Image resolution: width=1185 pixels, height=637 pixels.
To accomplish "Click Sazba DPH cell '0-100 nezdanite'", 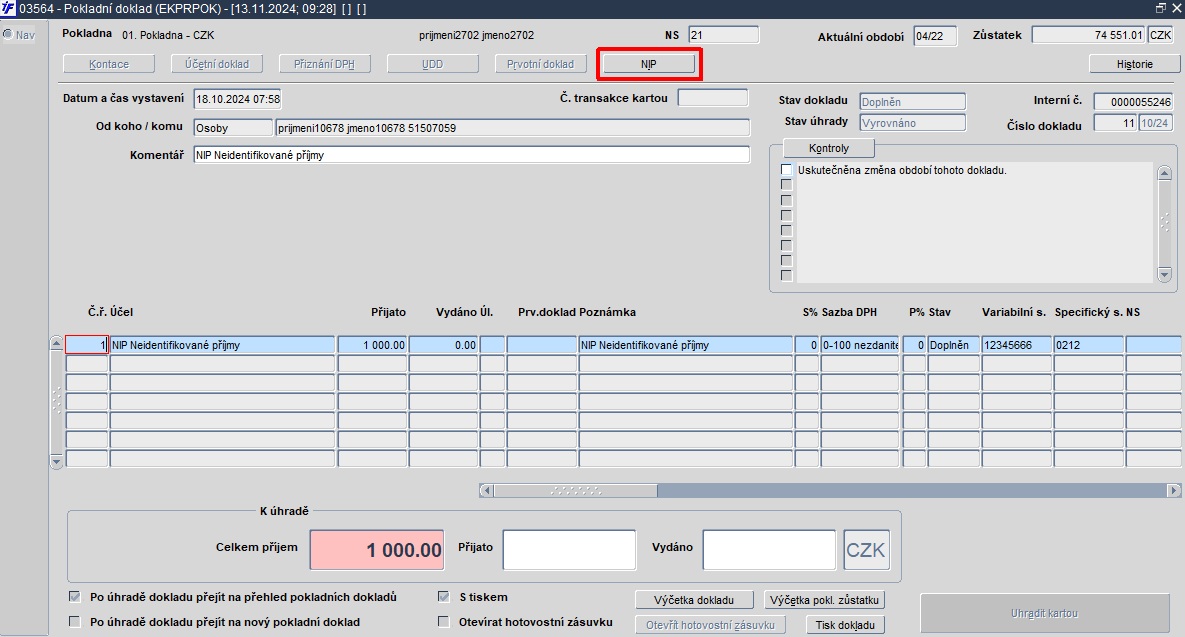I will [860, 345].
